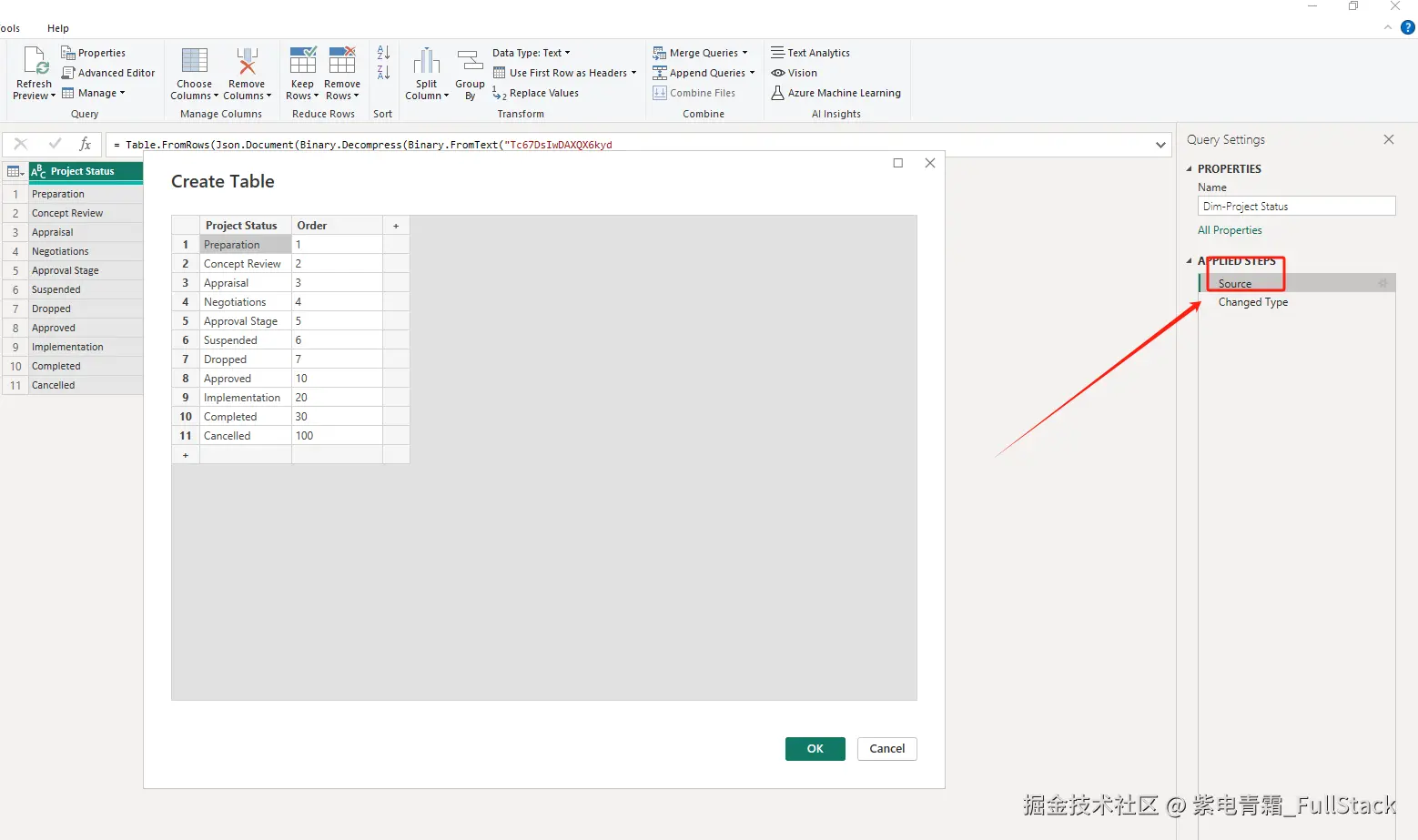Cancel the formula bar edit (X icon)
1418x840 pixels.
tap(21, 144)
